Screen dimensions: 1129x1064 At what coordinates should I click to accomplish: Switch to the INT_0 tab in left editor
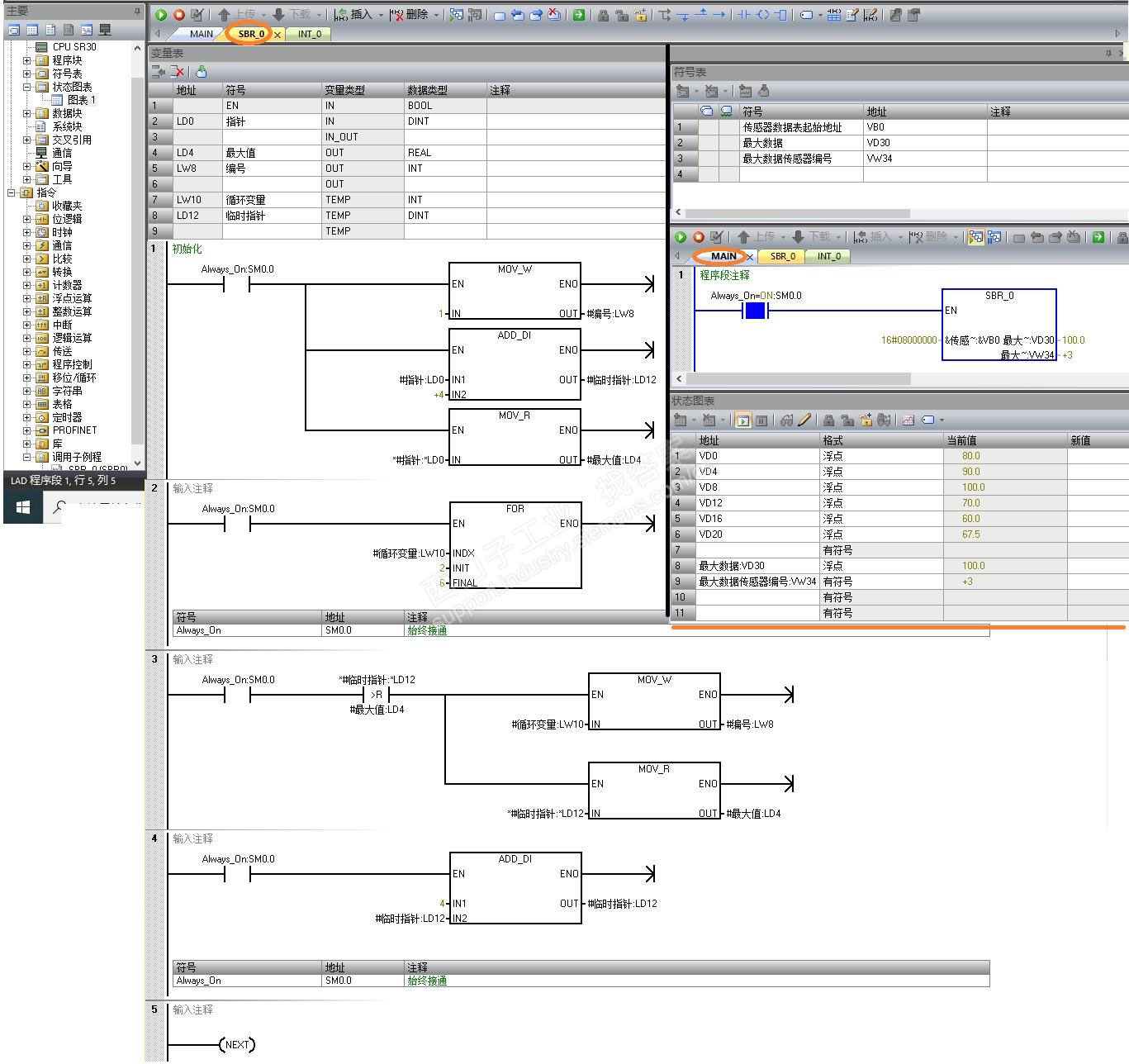tap(310, 34)
